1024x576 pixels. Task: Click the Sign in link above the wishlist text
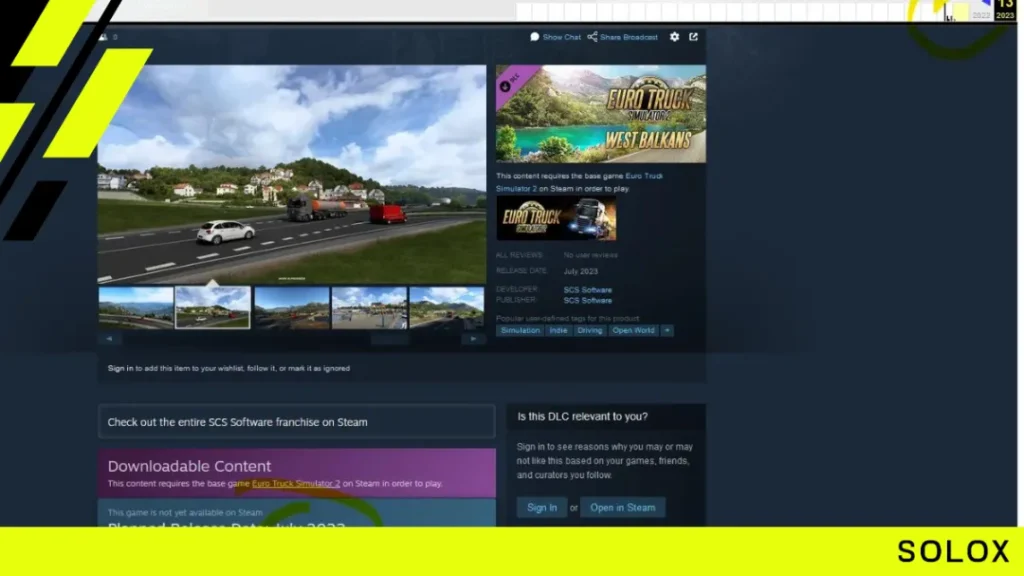pos(120,368)
